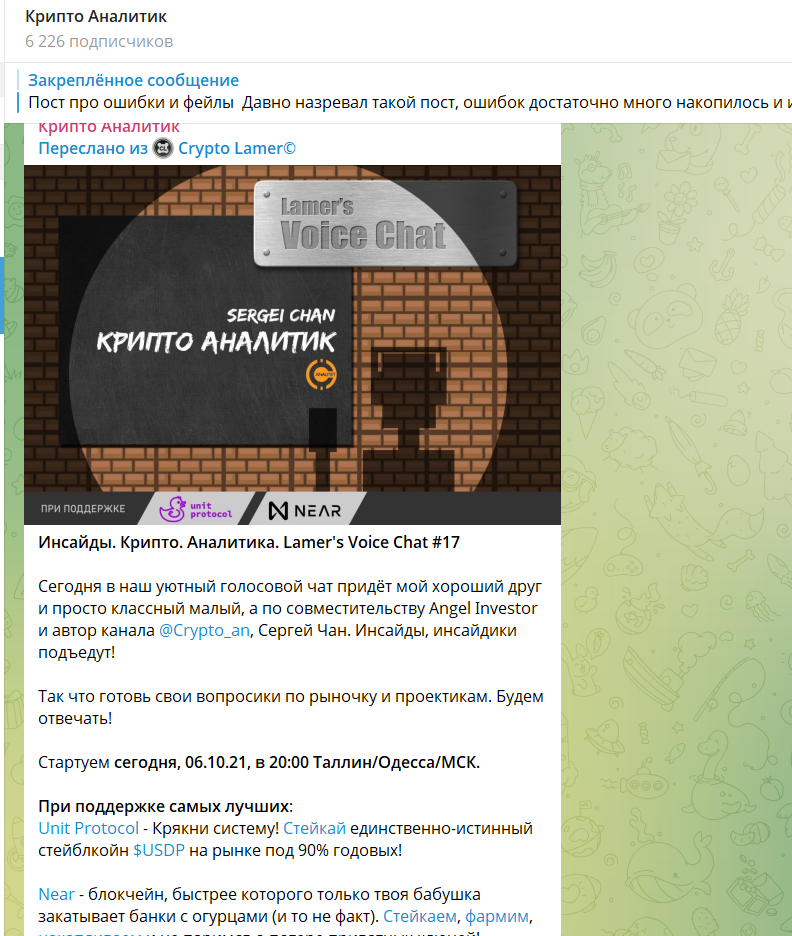792x936 pixels.
Task: Open the $USDP cashtag link
Action: [x=159, y=851]
